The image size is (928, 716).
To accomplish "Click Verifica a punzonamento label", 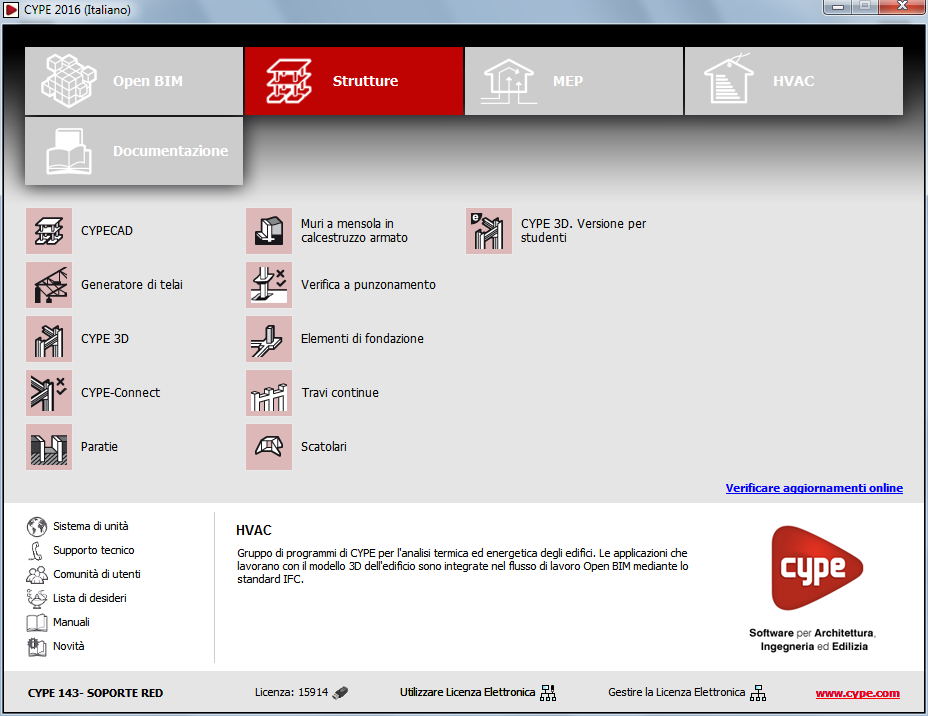I will 368,285.
